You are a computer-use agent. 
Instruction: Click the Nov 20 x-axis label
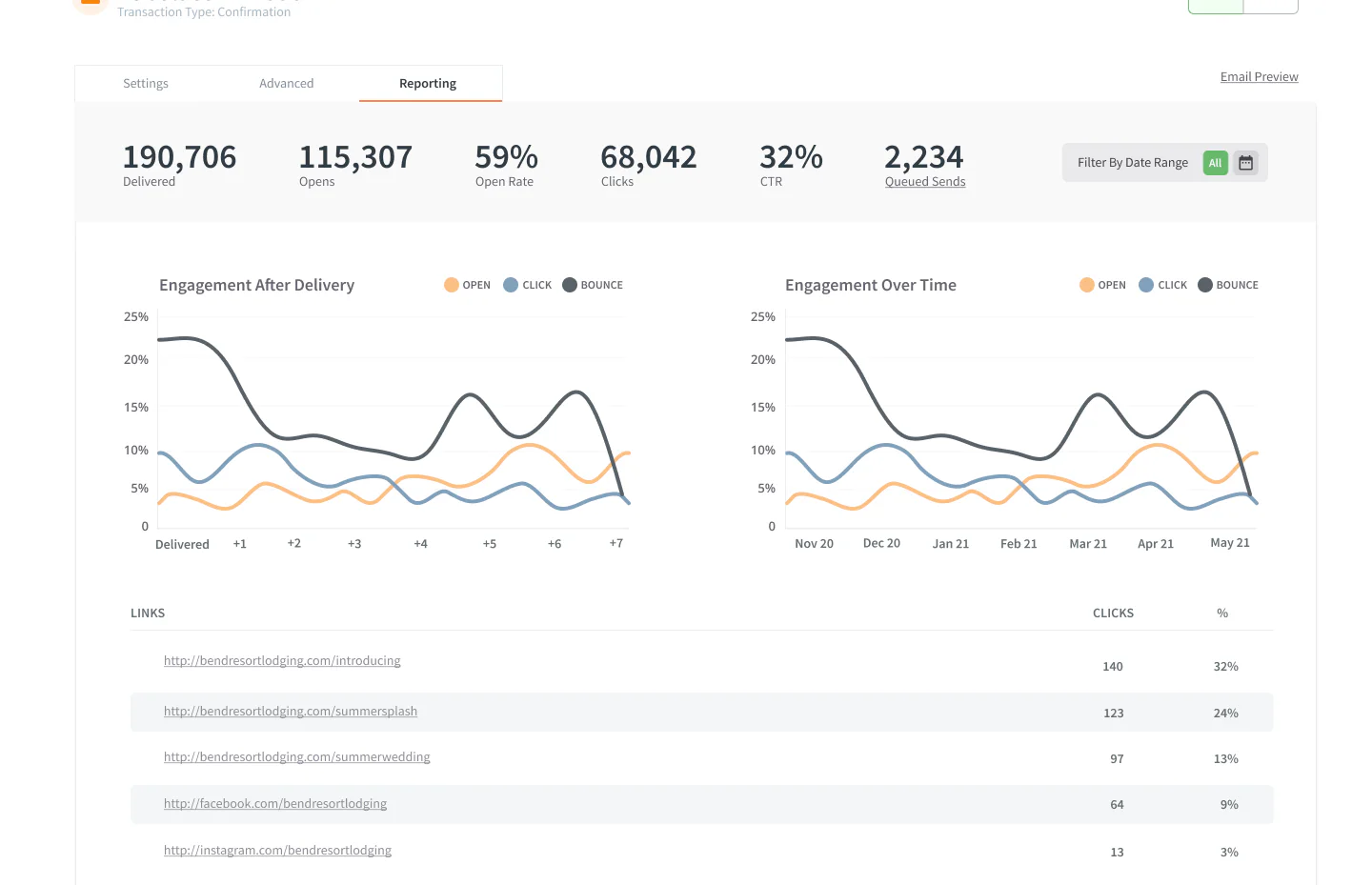coord(814,544)
